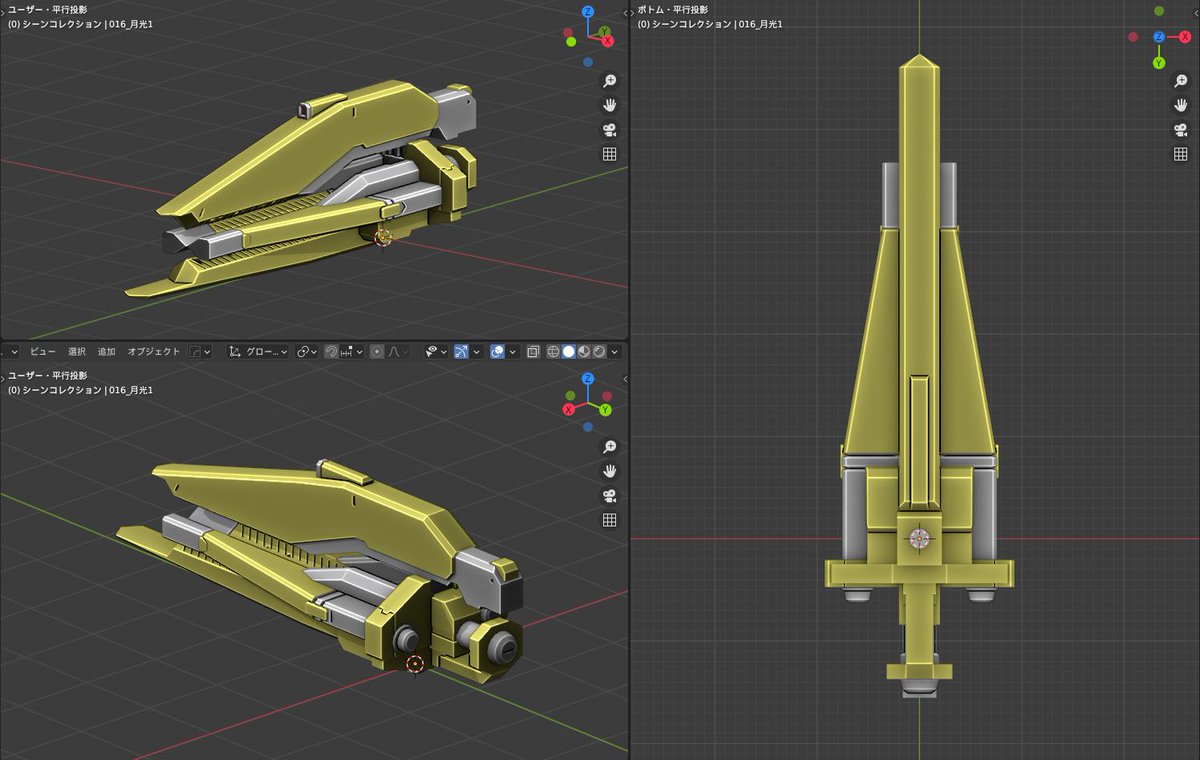This screenshot has height=760, width=1200.
Task: Open proportional editing falloff selector
Action: click(397, 352)
